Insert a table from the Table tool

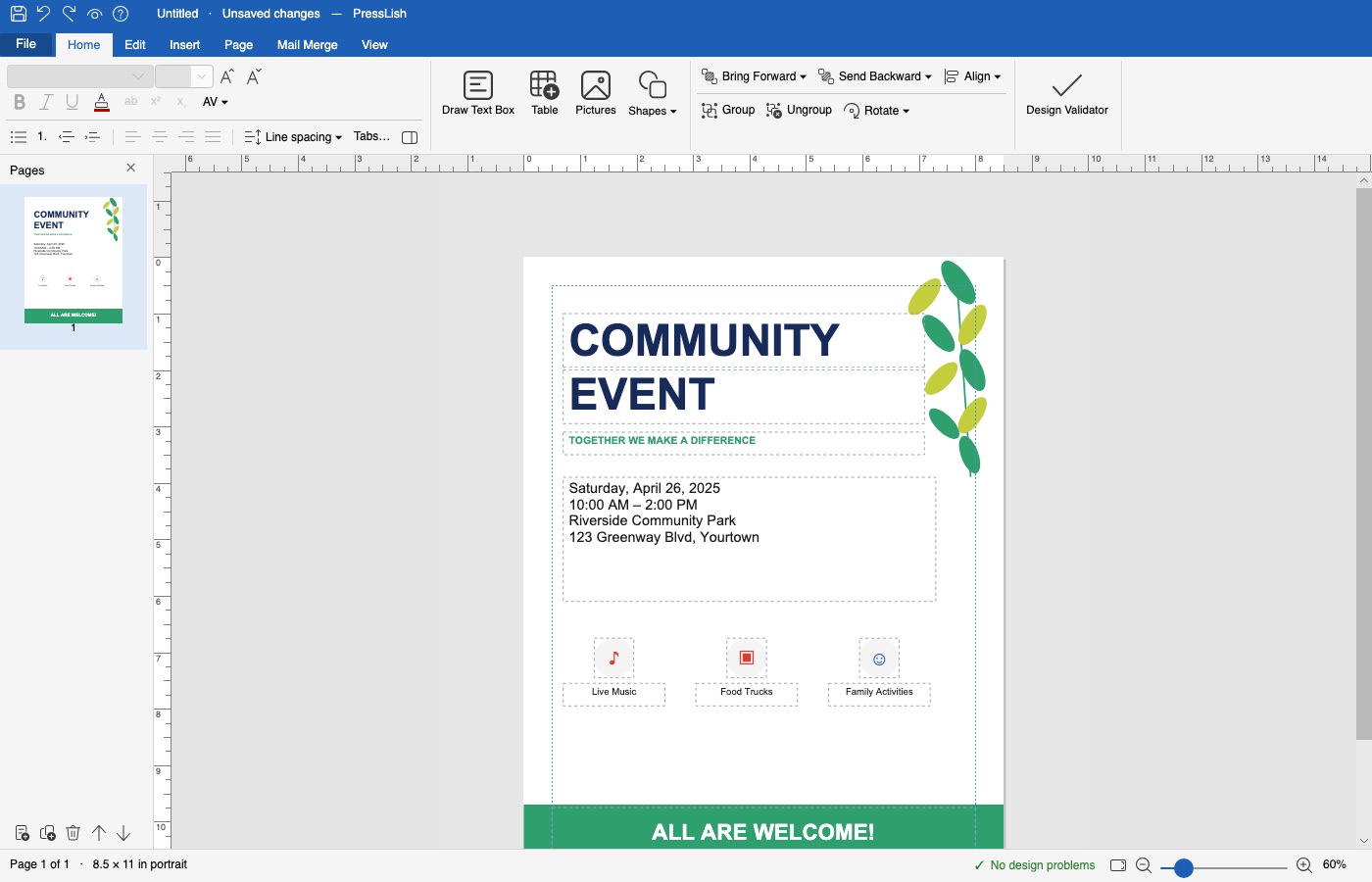[545, 94]
